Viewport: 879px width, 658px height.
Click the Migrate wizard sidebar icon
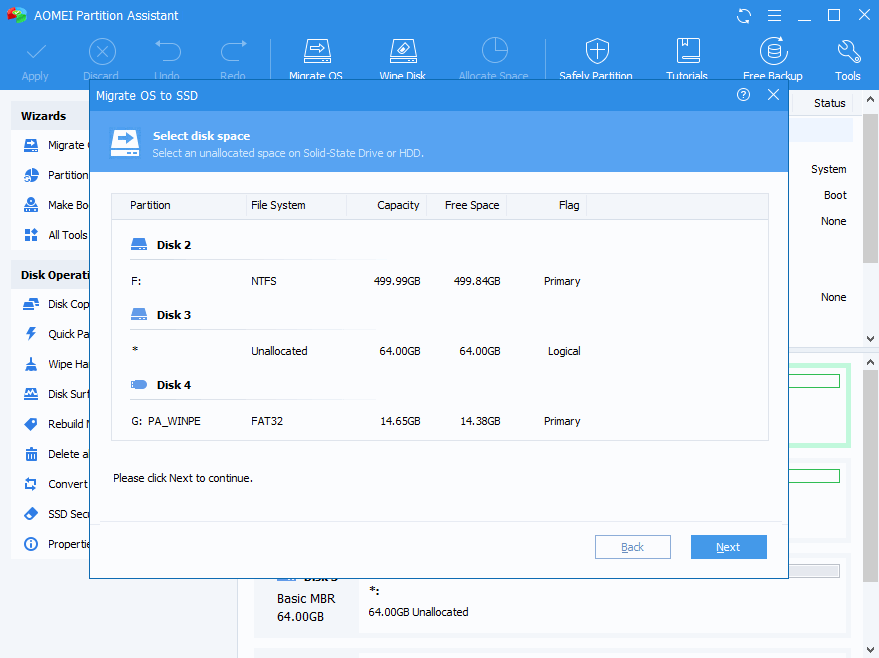click(31, 145)
